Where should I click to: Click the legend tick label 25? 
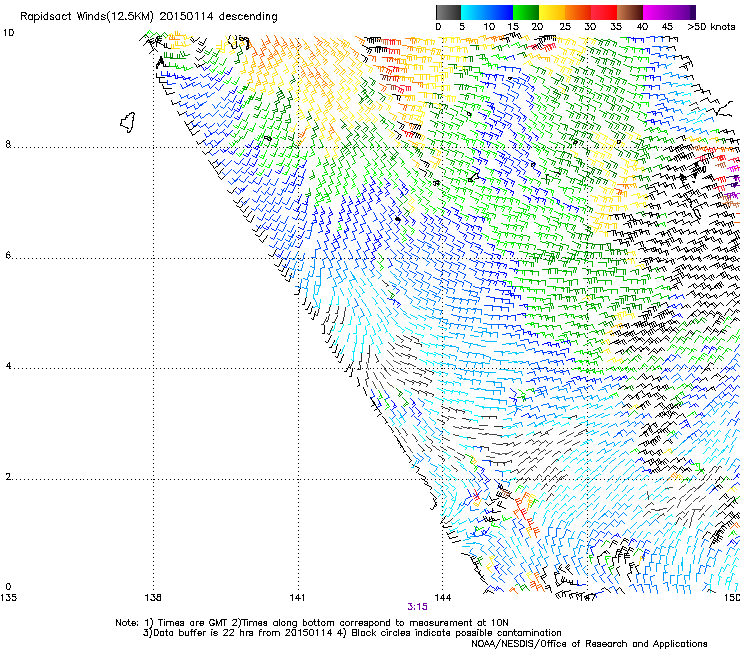565,26
